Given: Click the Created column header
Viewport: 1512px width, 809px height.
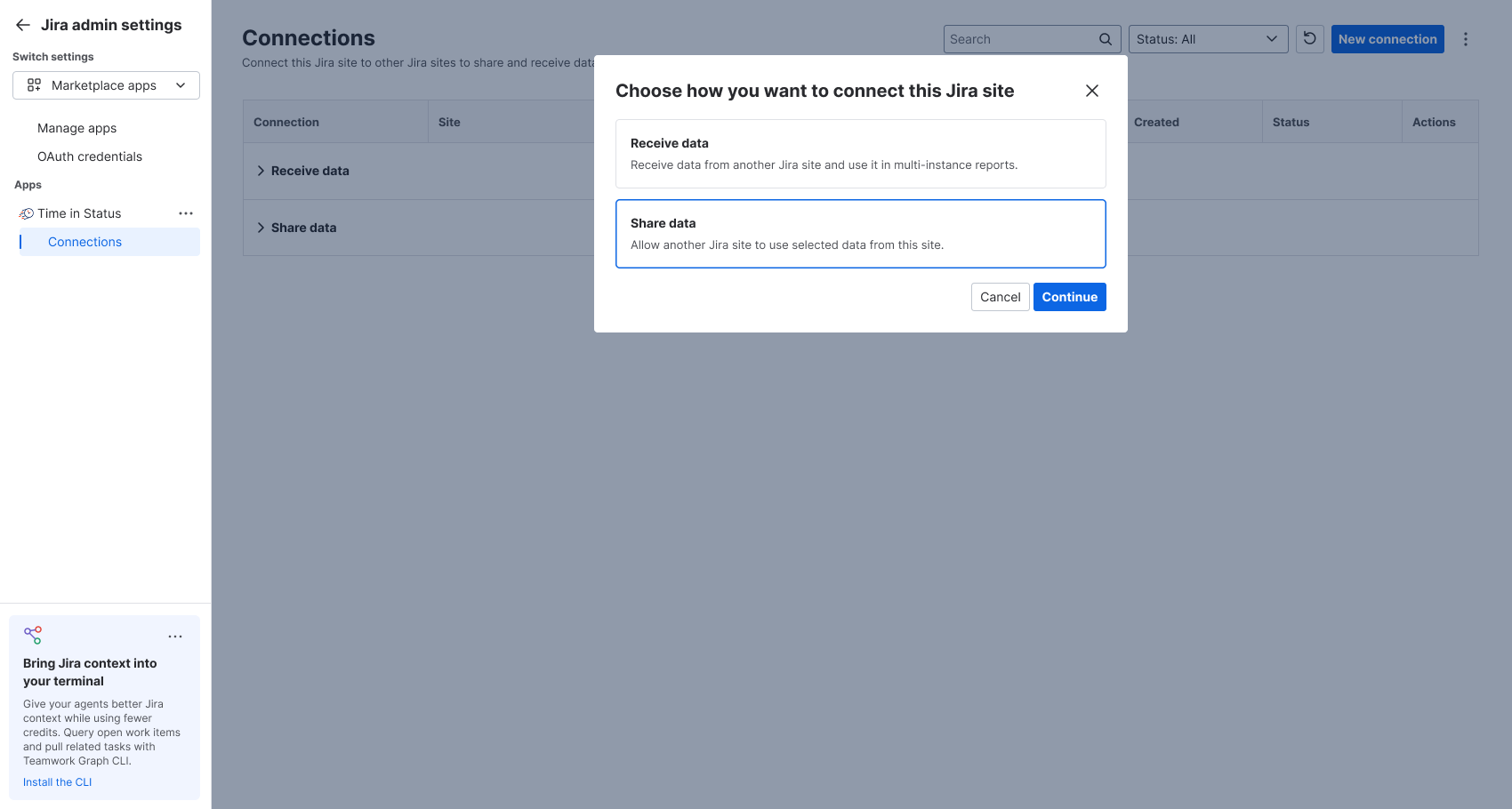Looking at the screenshot, I should (x=1156, y=122).
